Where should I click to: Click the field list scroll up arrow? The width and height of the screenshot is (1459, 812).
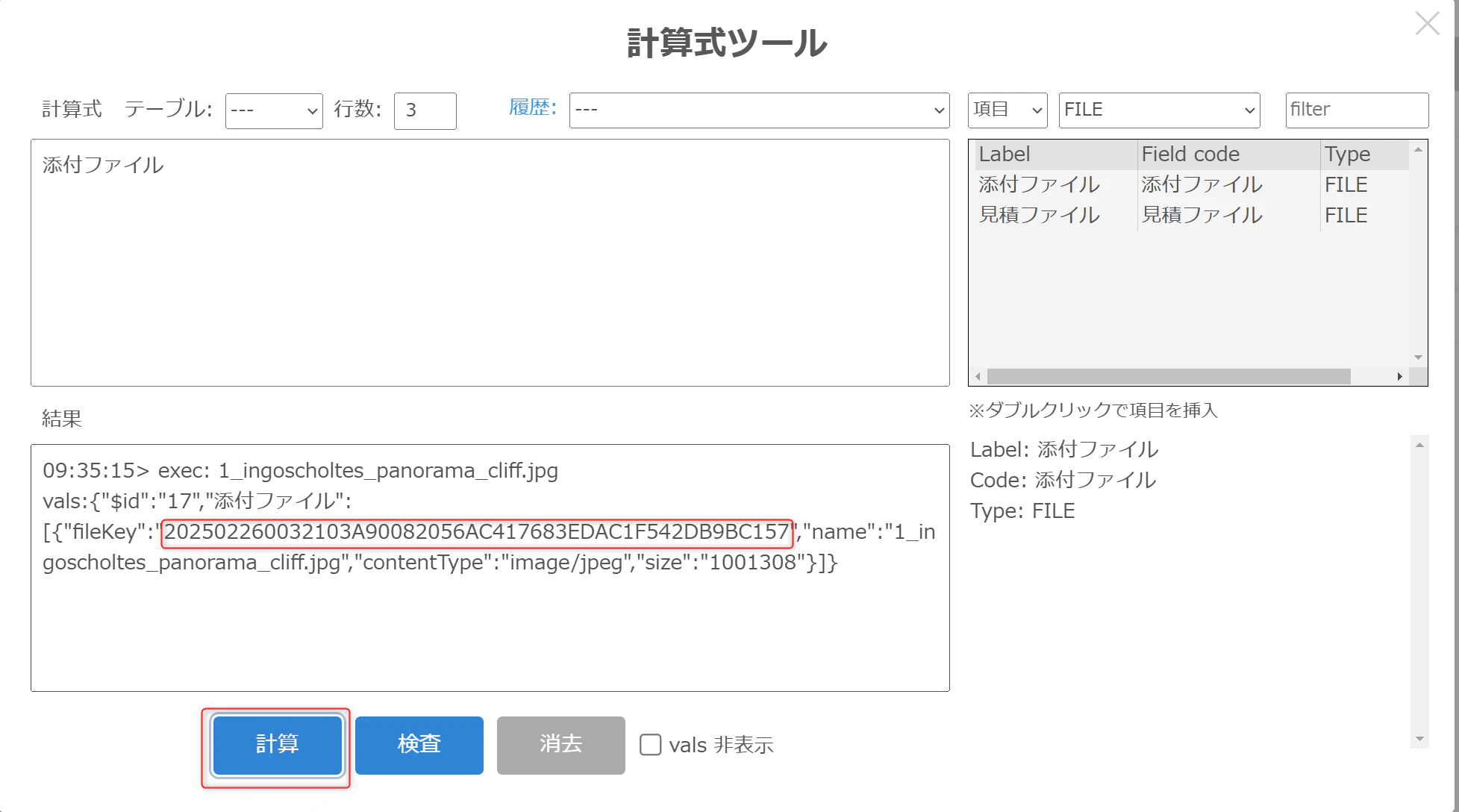1418,149
